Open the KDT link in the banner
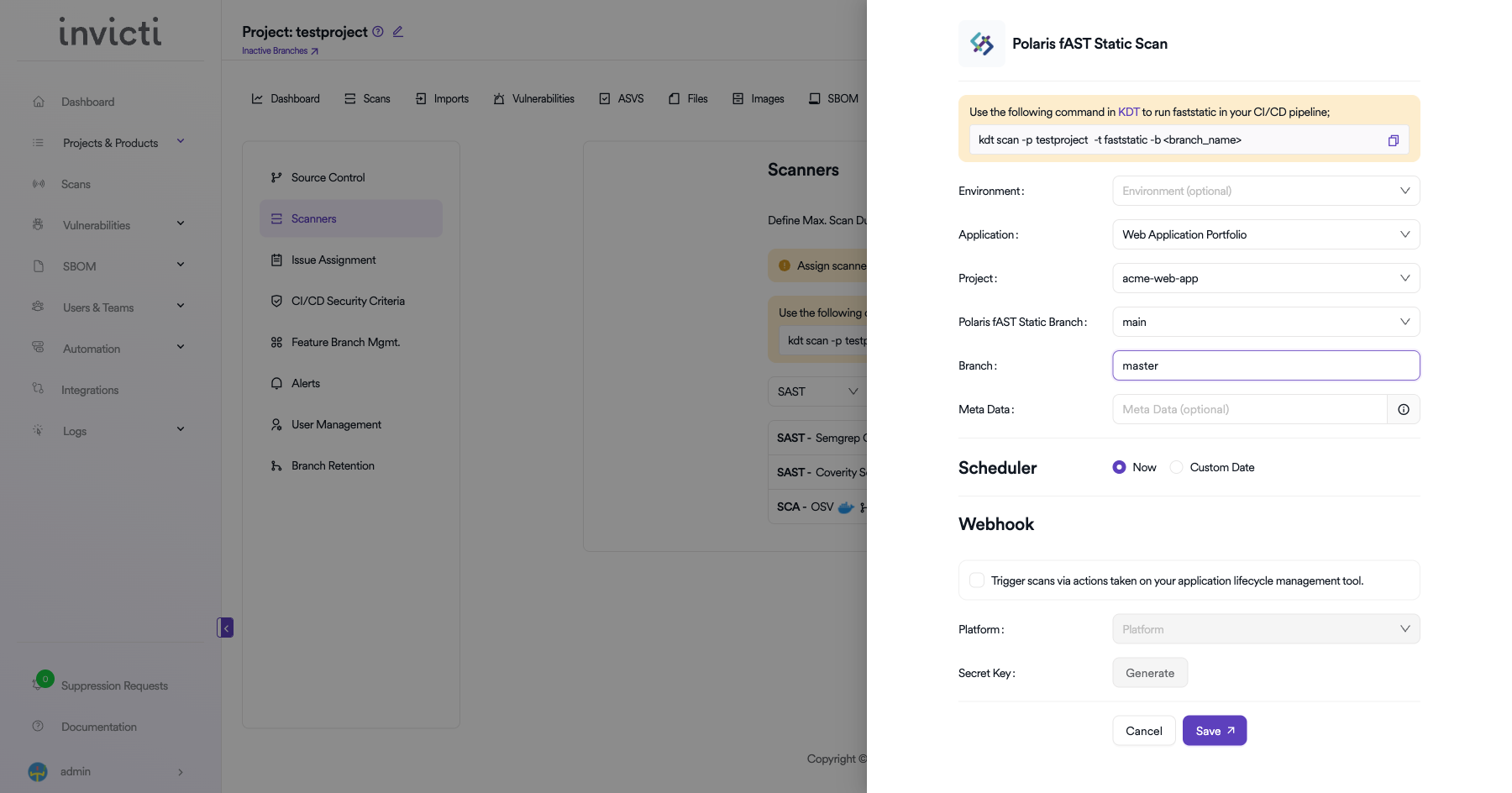The height and width of the screenshot is (793, 1512). click(1128, 112)
